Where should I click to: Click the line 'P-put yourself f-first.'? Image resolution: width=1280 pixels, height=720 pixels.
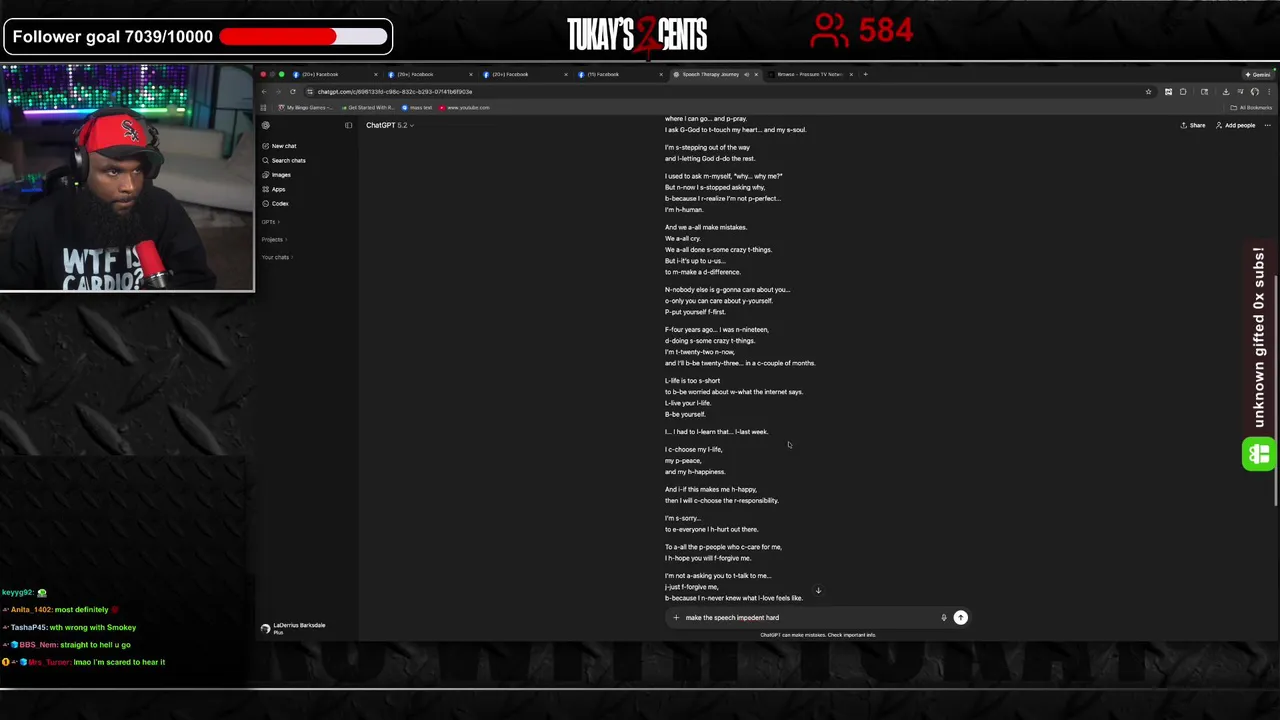[x=695, y=312]
